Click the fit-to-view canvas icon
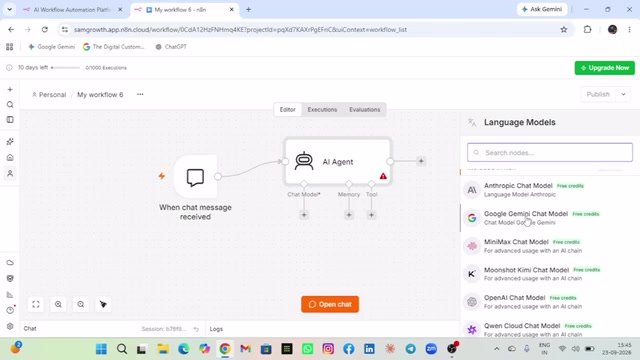640x360 pixels. tap(36, 304)
